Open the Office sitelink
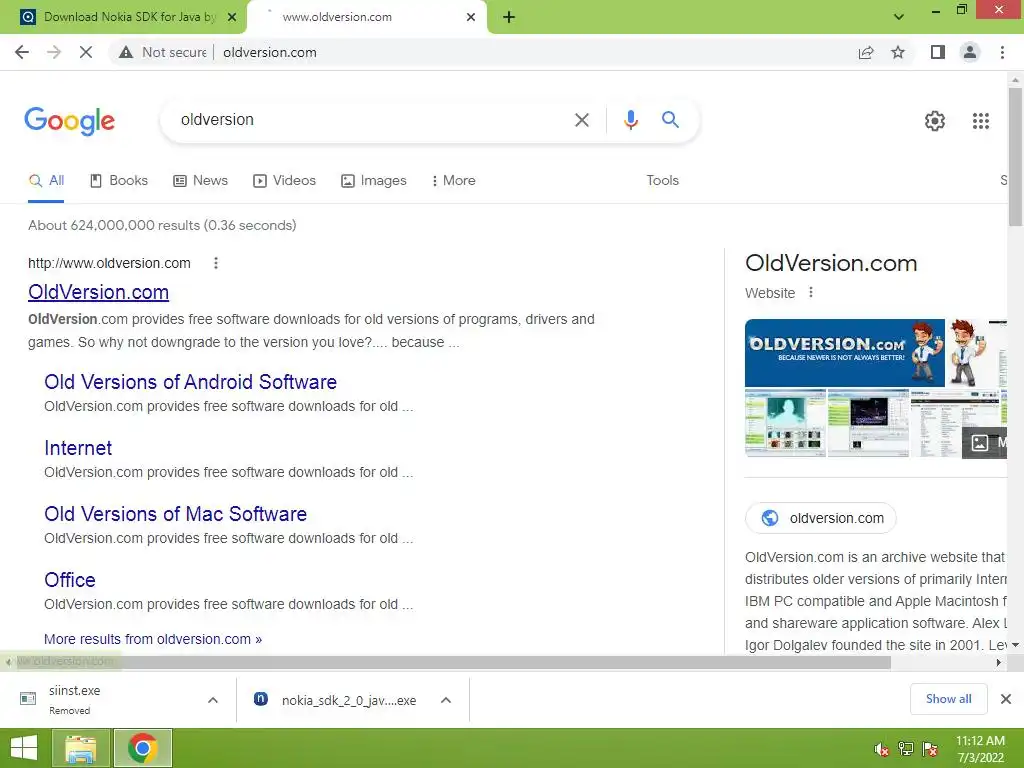 click(x=70, y=580)
